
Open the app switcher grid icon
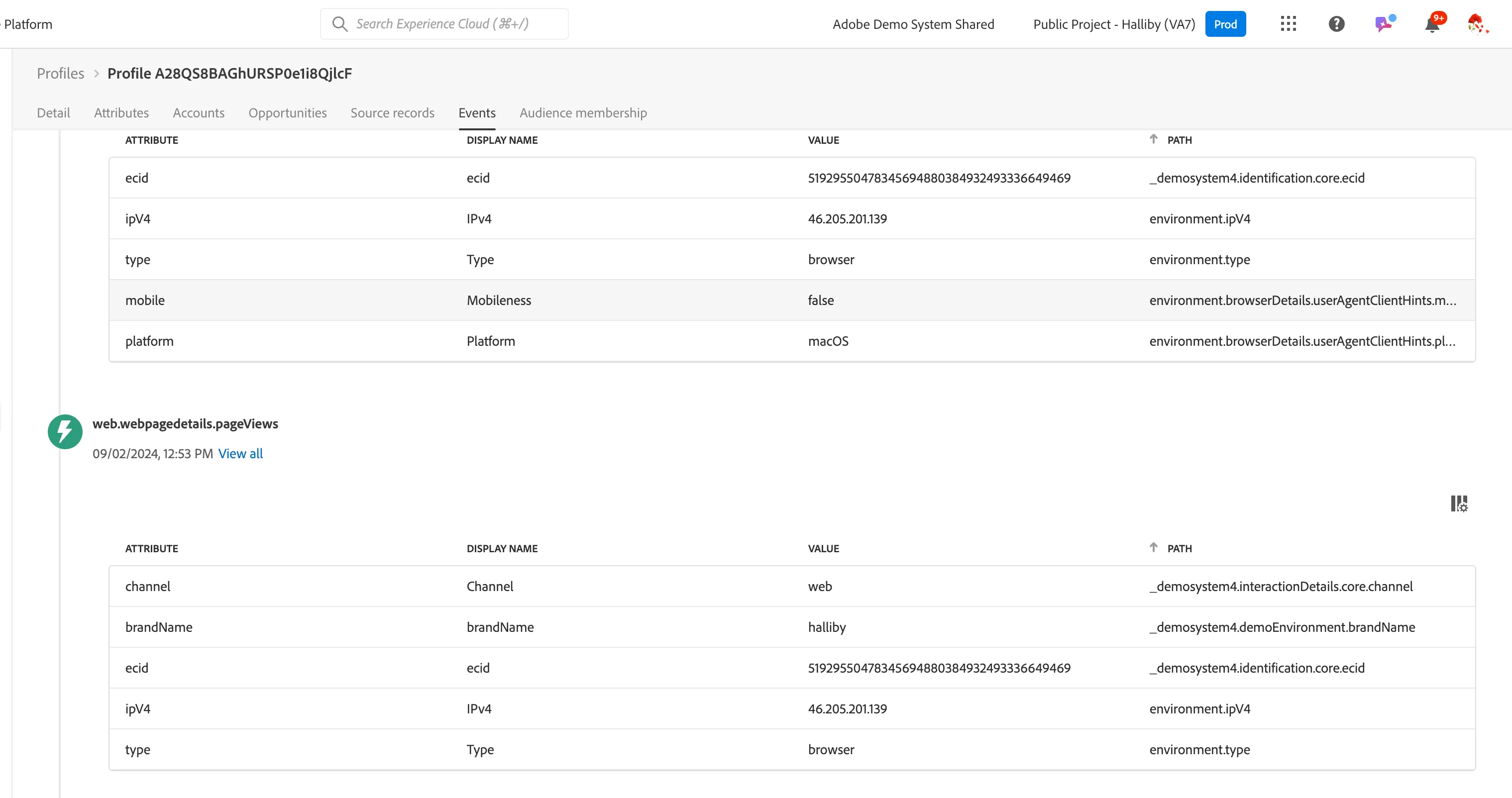click(1289, 24)
